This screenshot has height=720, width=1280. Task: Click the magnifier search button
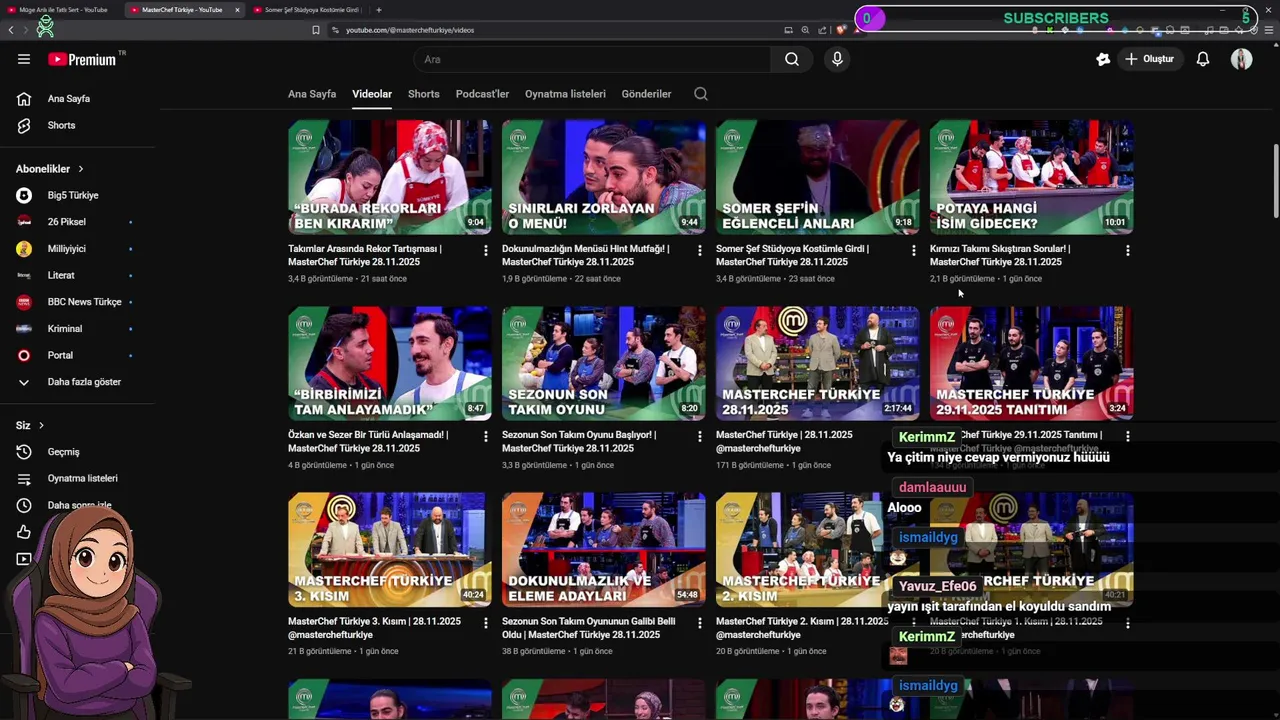[792, 59]
